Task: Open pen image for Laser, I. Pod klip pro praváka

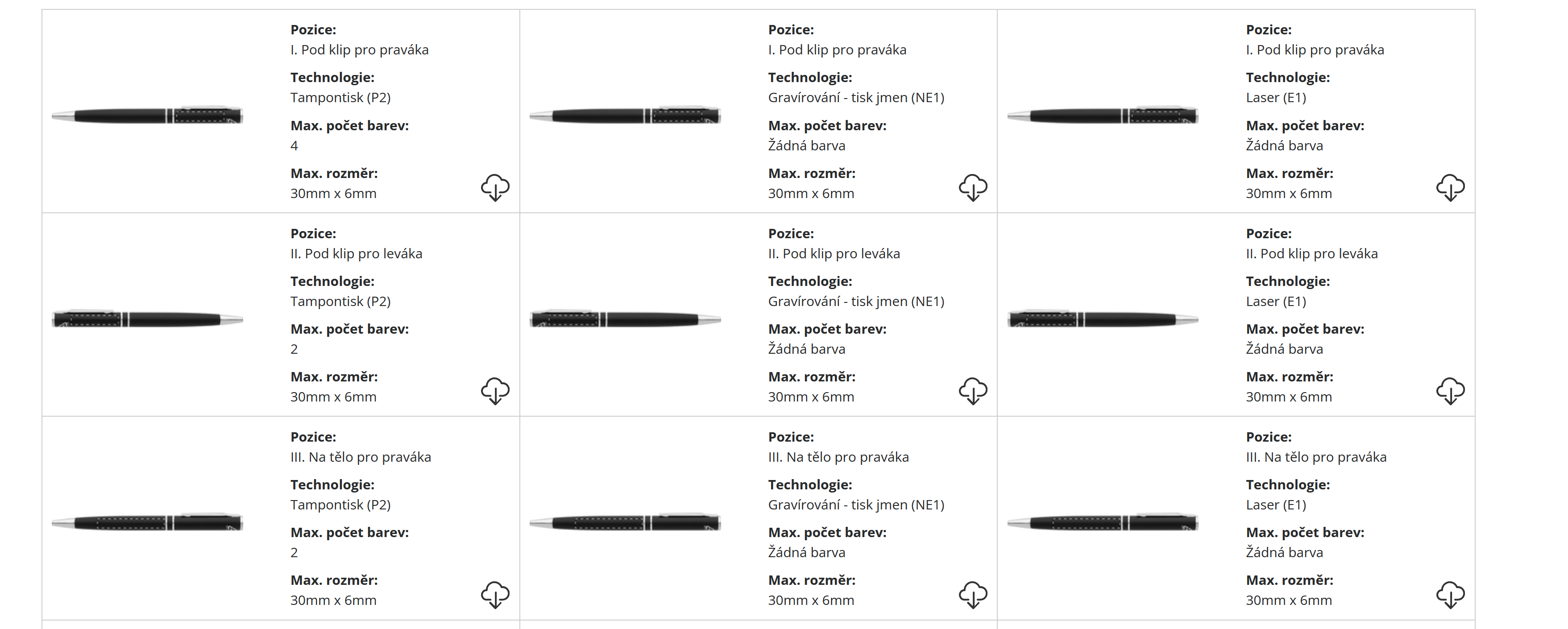Action: click(1102, 115)
